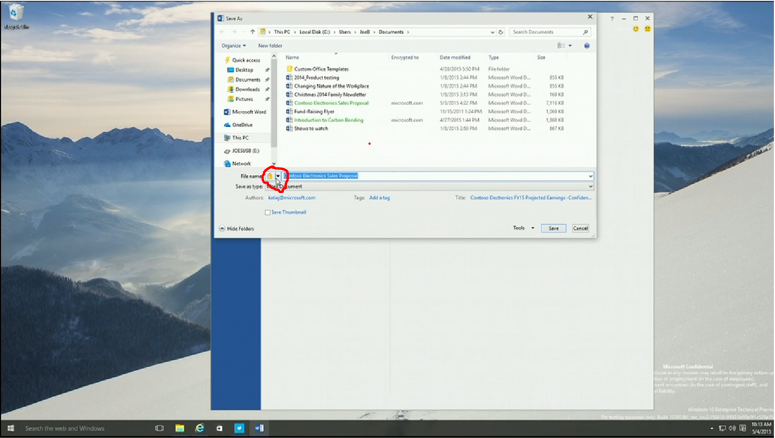The height and width of the screenshot is (438, 775).
Task: Enable the Save Thumbnail checkbox
Action: (x=268, y=212)
